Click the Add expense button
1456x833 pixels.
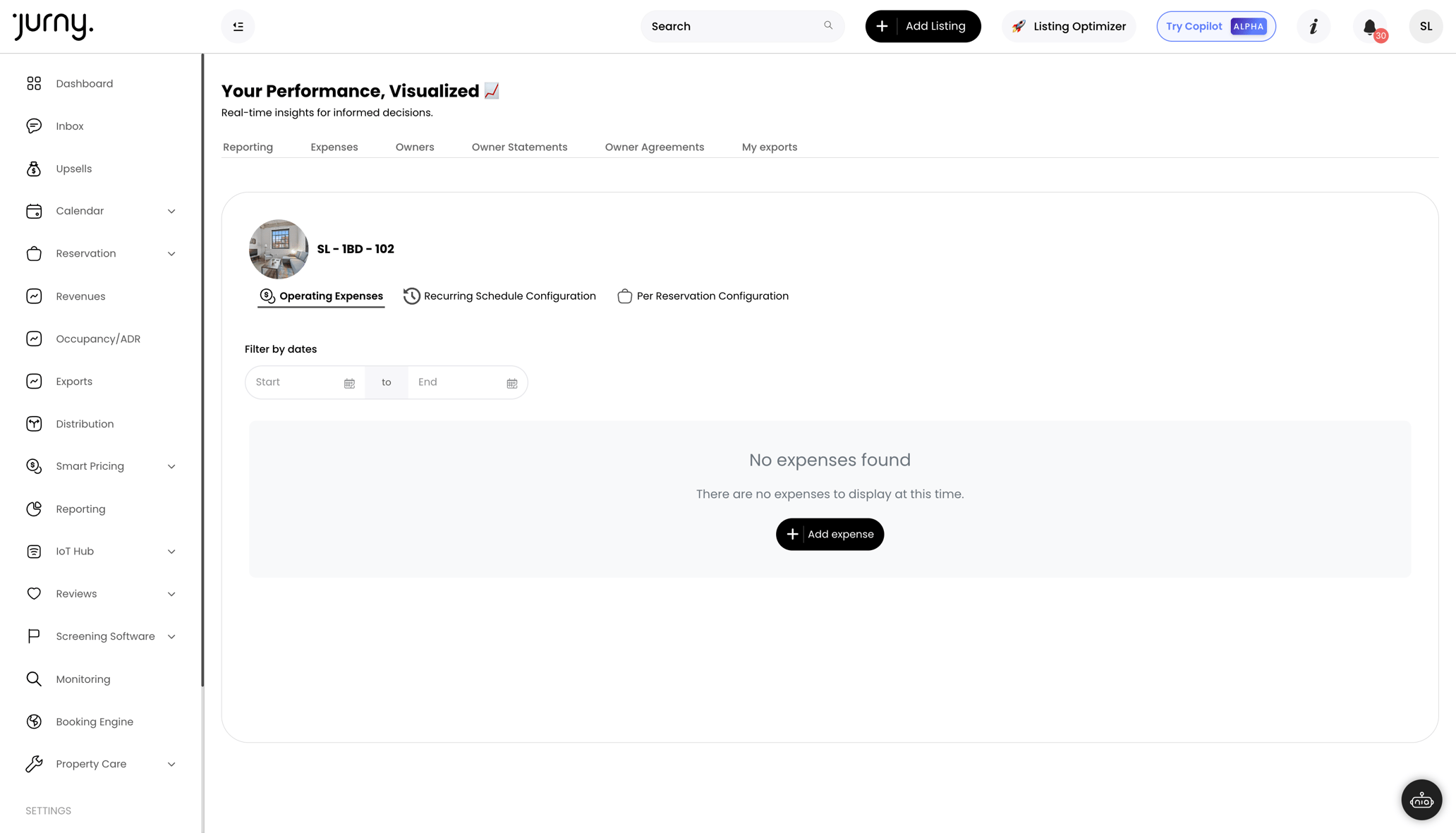coord(830,534)
